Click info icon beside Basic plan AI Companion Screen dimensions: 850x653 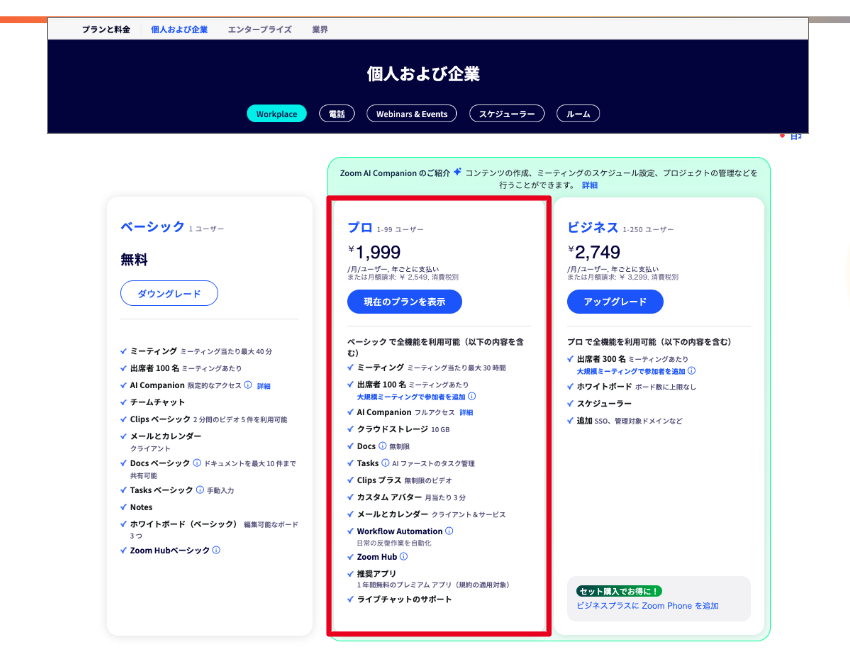[x=250, y=385]
